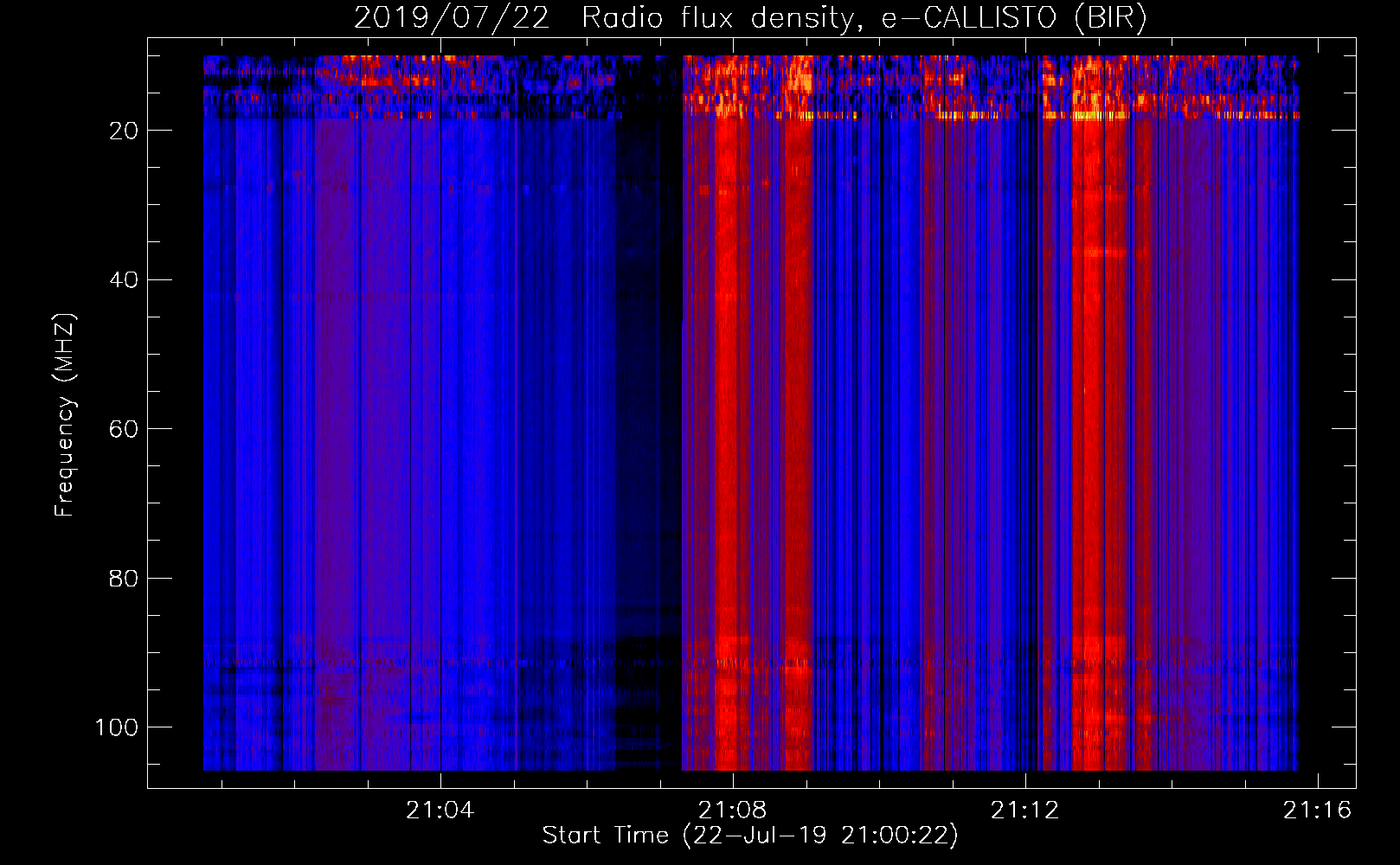Click the '21:16' time tick label
1400x865 pixels.
click(1317, 811)
